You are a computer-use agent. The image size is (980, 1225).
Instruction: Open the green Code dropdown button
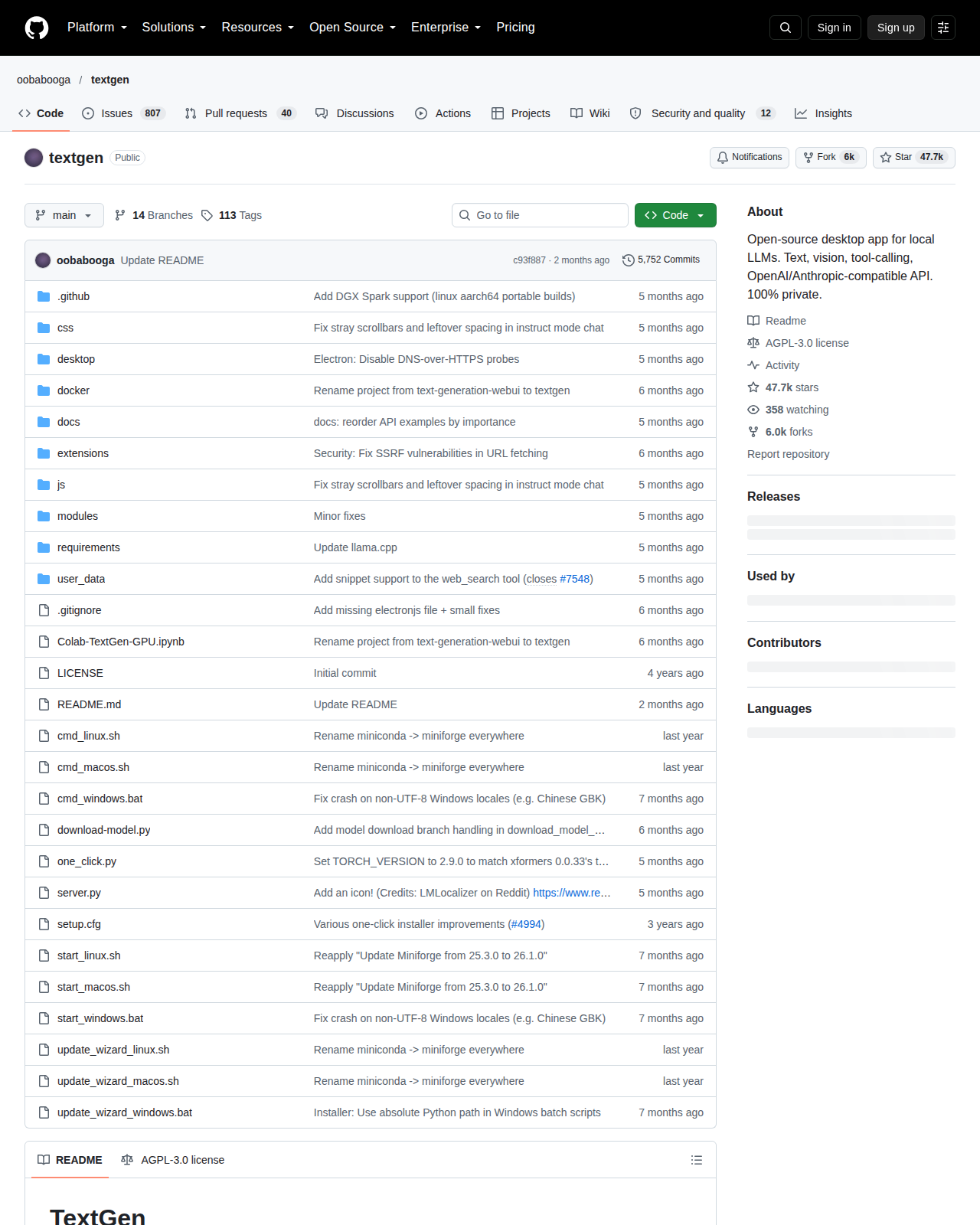pyautogui.click(x=675, y=215)
